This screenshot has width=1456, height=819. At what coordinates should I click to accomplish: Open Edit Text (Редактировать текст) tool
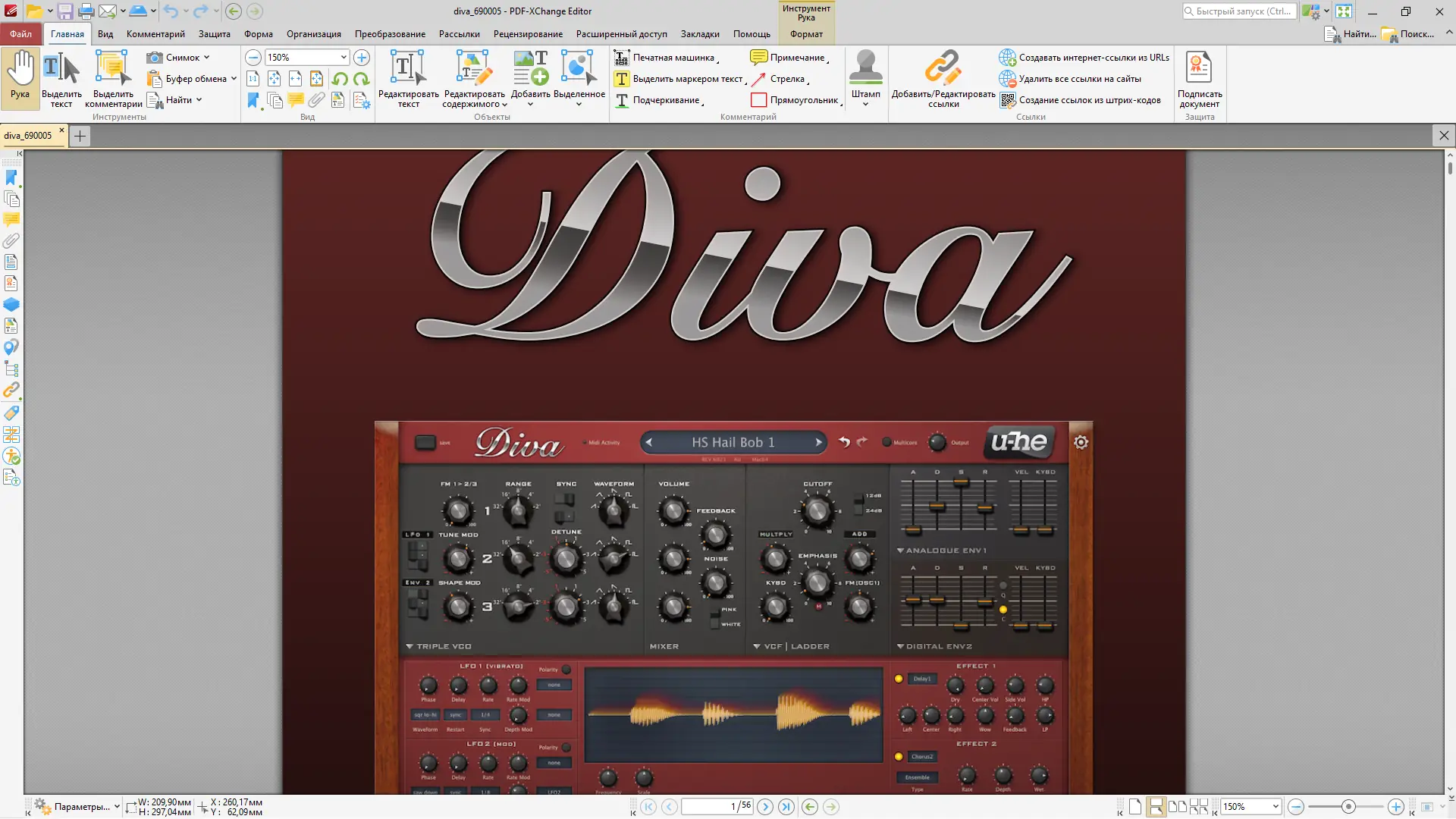[x=408, y=68]
